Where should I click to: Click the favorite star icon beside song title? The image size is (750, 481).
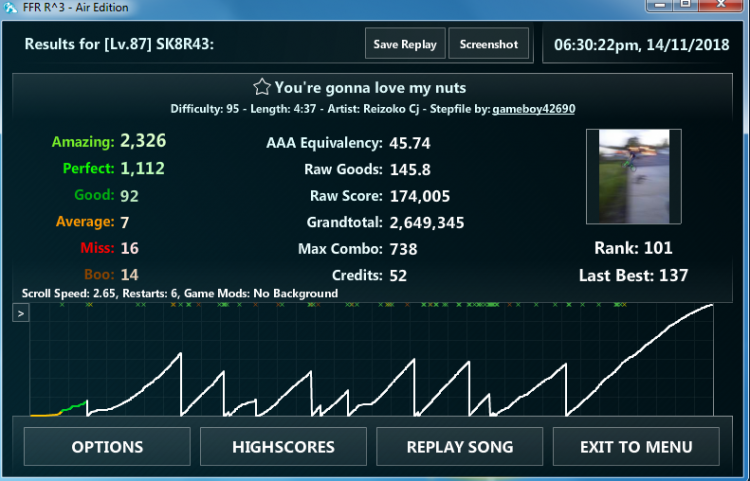[262, 87]
